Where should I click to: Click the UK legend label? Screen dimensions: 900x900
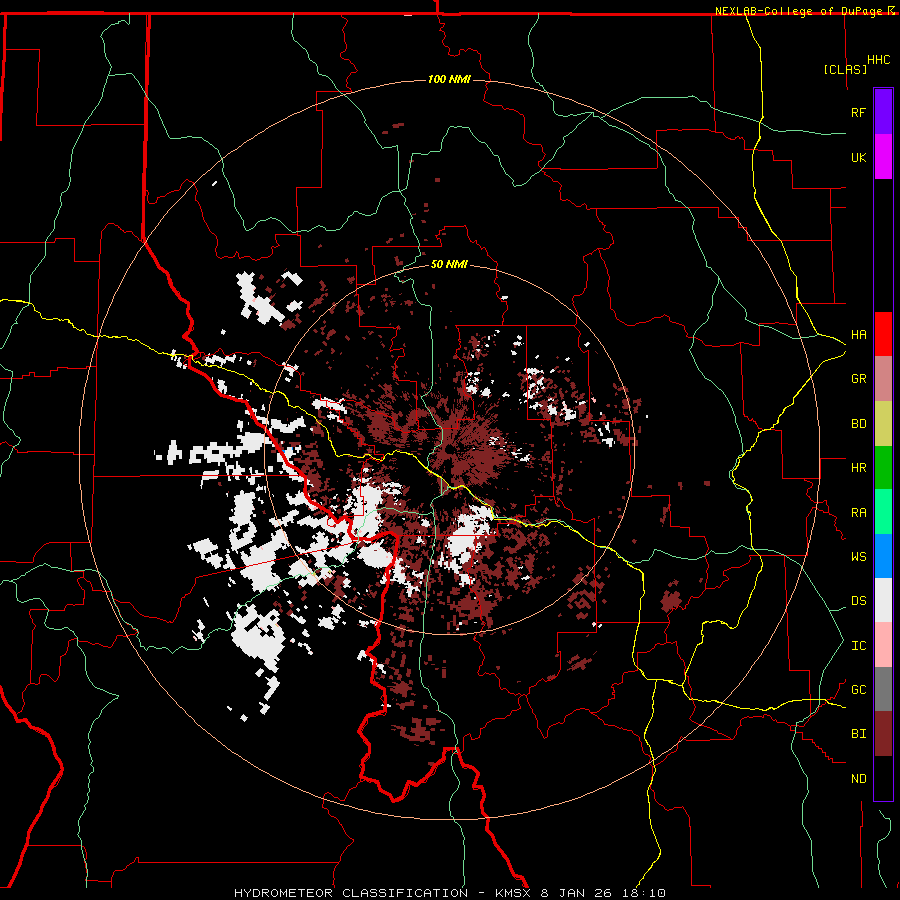858,158
